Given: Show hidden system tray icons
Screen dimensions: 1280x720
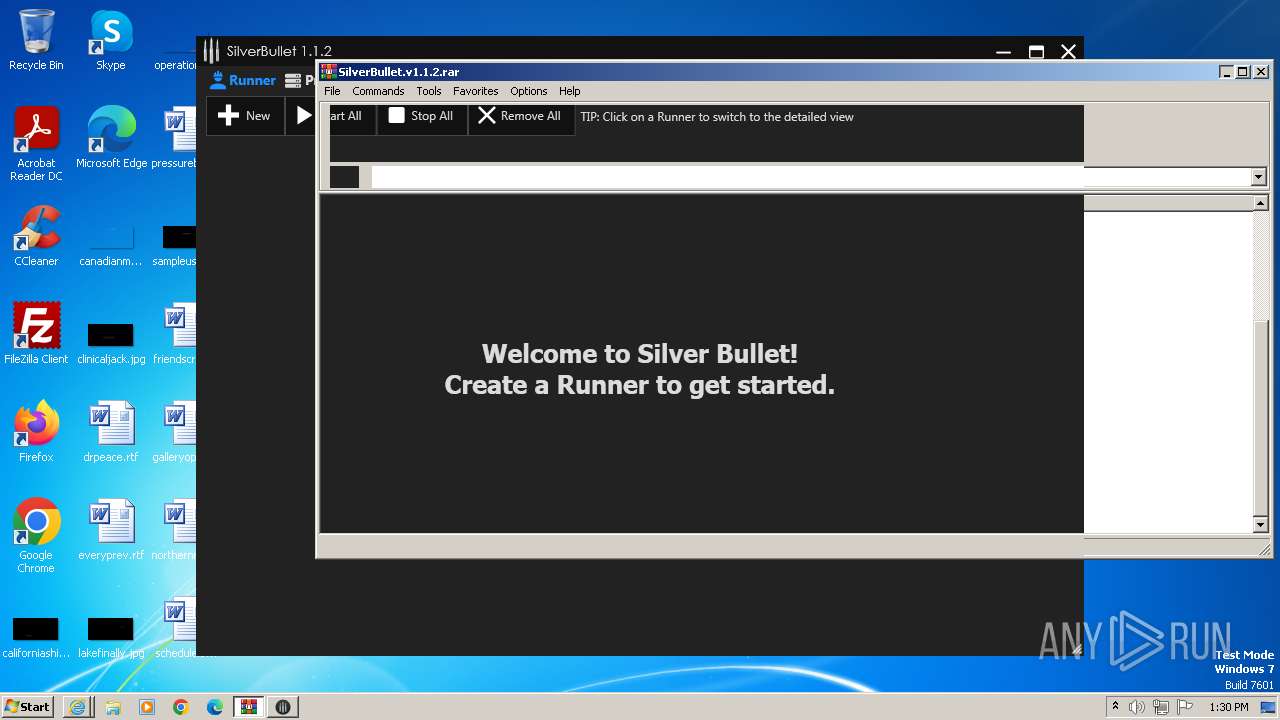Looking at the screenshot, I should (1115, 707).
